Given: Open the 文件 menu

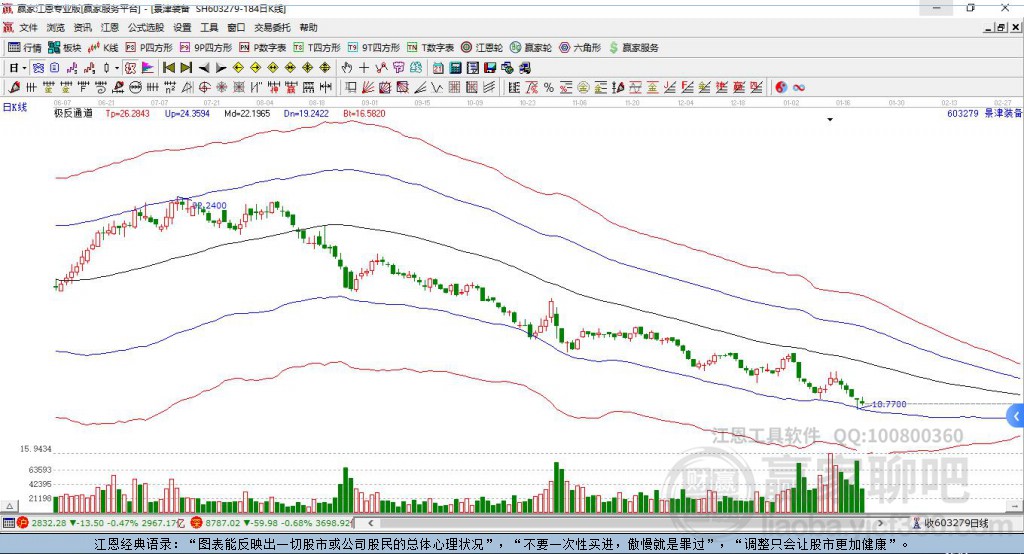Looking at the screenshot, I should [x=29, y=27].
